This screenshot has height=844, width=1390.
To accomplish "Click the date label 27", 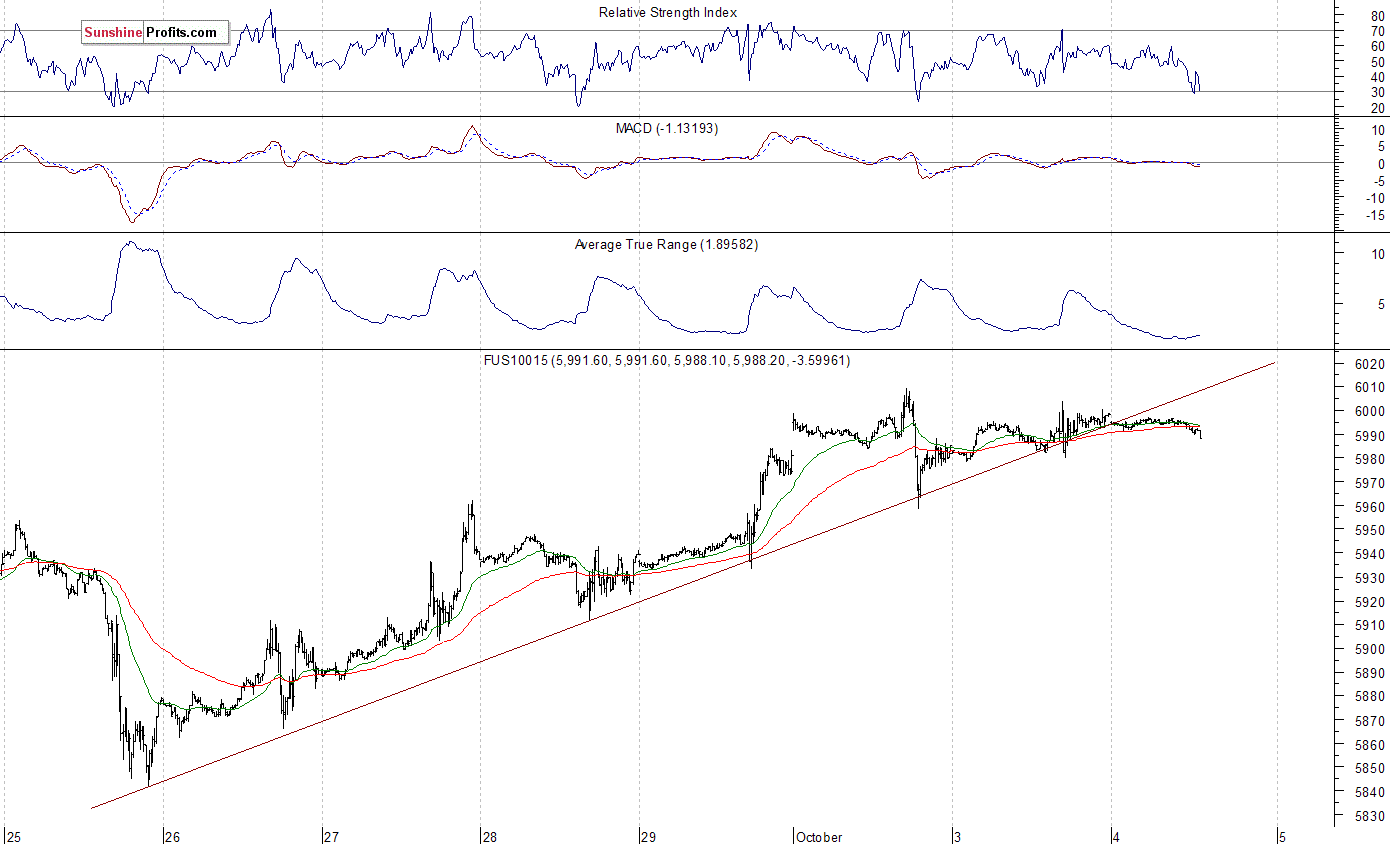I will coord(332,837).
